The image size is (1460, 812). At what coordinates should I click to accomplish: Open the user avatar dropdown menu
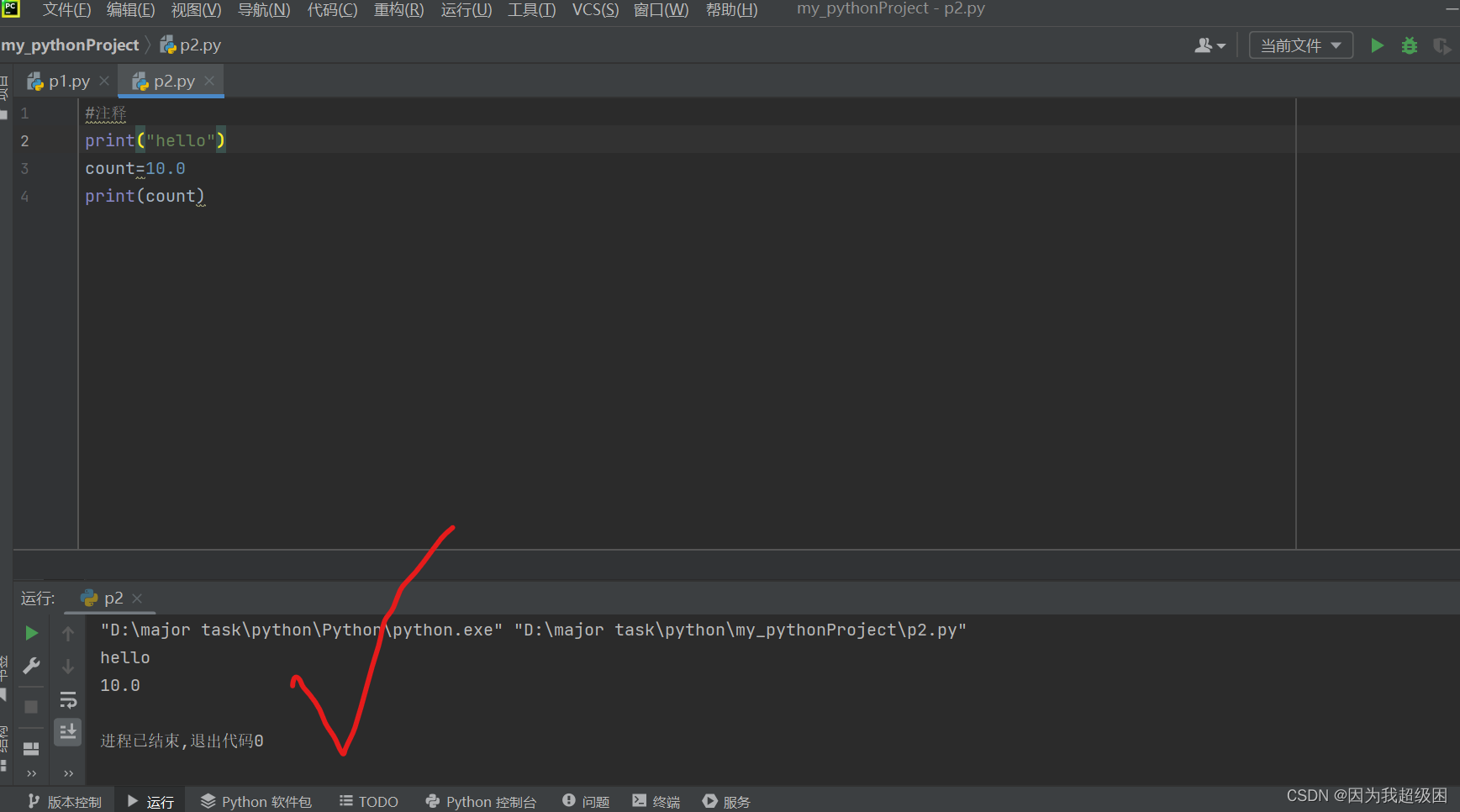coord(1210,45)
